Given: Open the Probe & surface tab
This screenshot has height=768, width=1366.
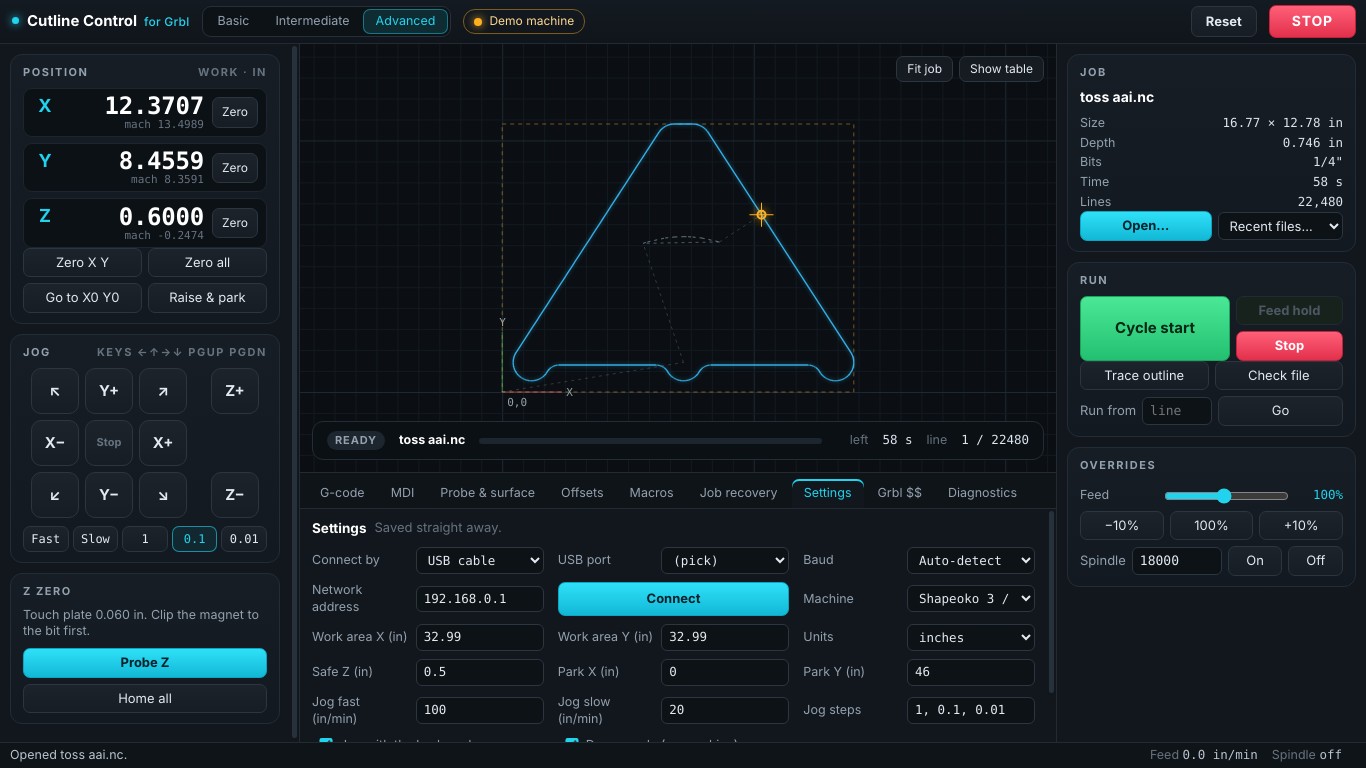Looking at the screenshot, I should coord(487,493).
